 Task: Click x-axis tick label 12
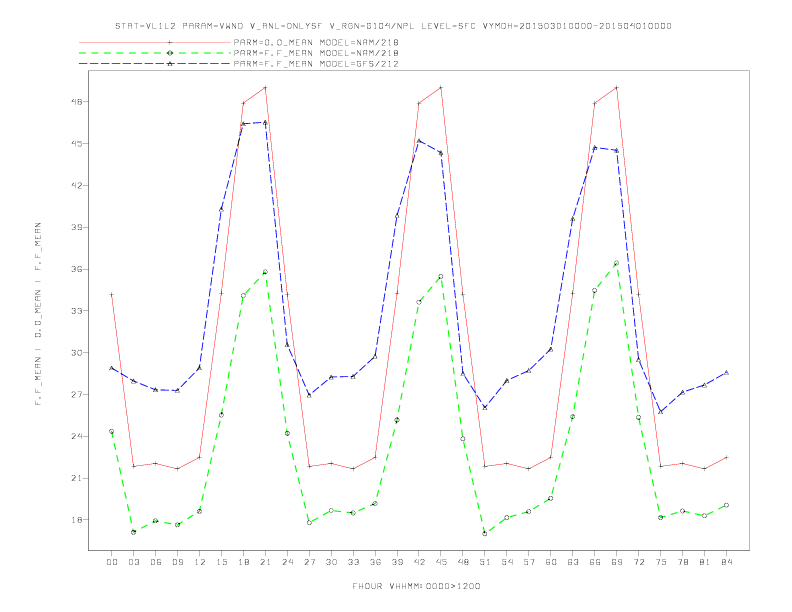point(200,562)
